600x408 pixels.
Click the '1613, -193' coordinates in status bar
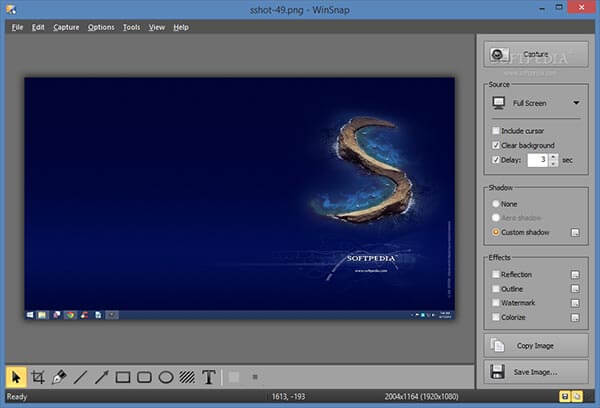(x=289, y=397)
